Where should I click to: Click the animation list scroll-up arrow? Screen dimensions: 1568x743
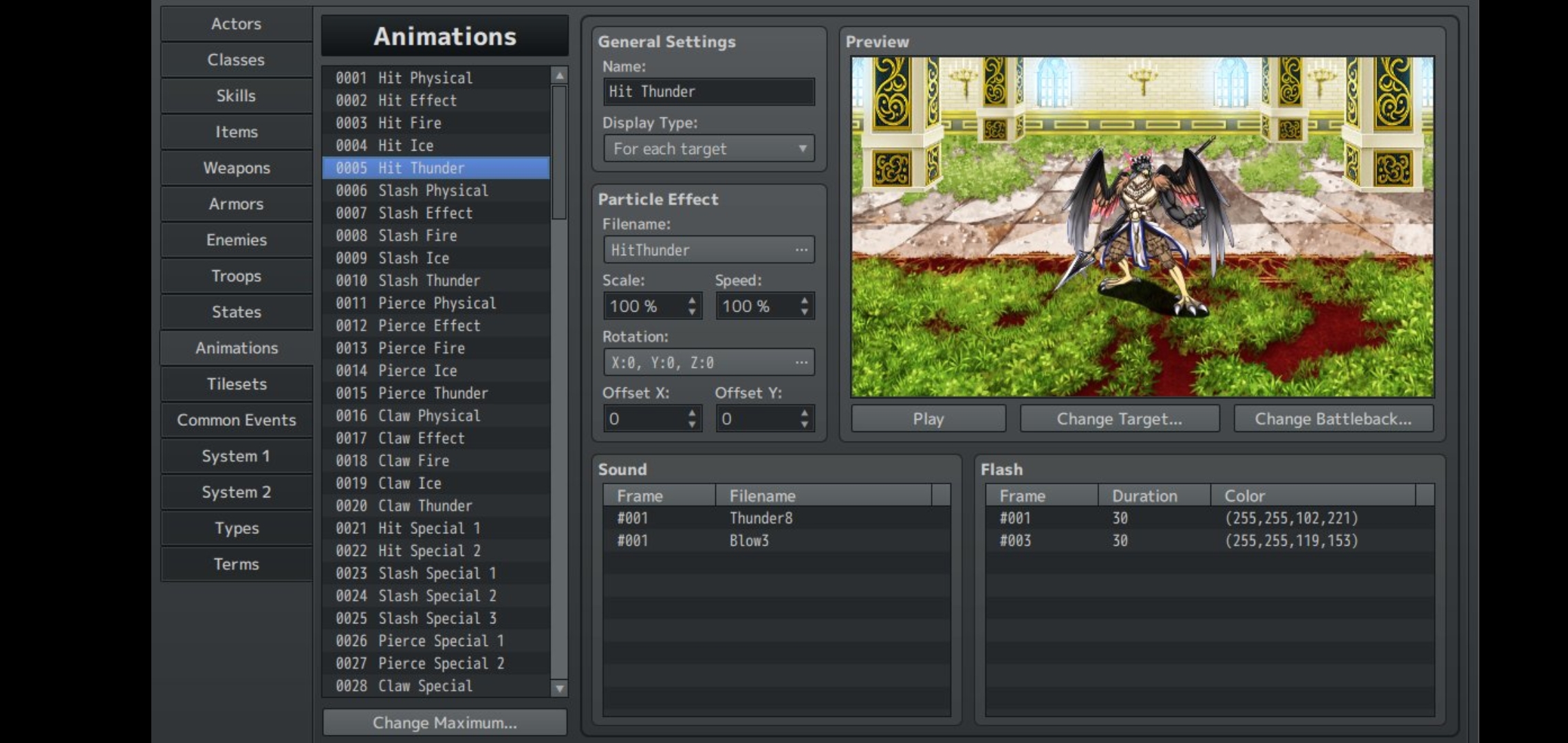coord(559,76)
